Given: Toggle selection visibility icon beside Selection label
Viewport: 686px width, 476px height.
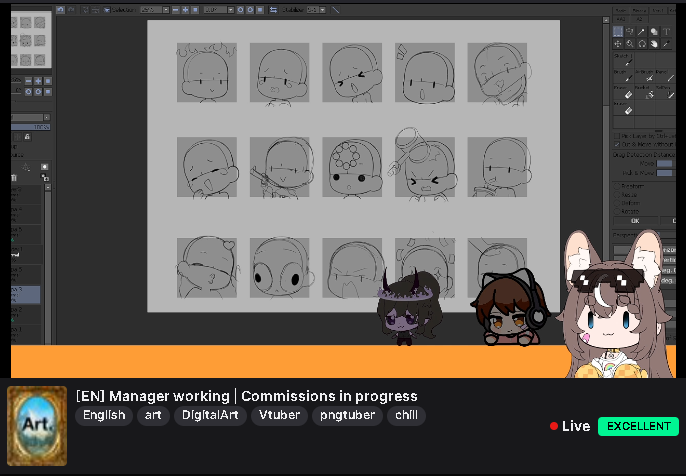Looking at the screenshot, I should pyautogui.click(x=106, y=10).
